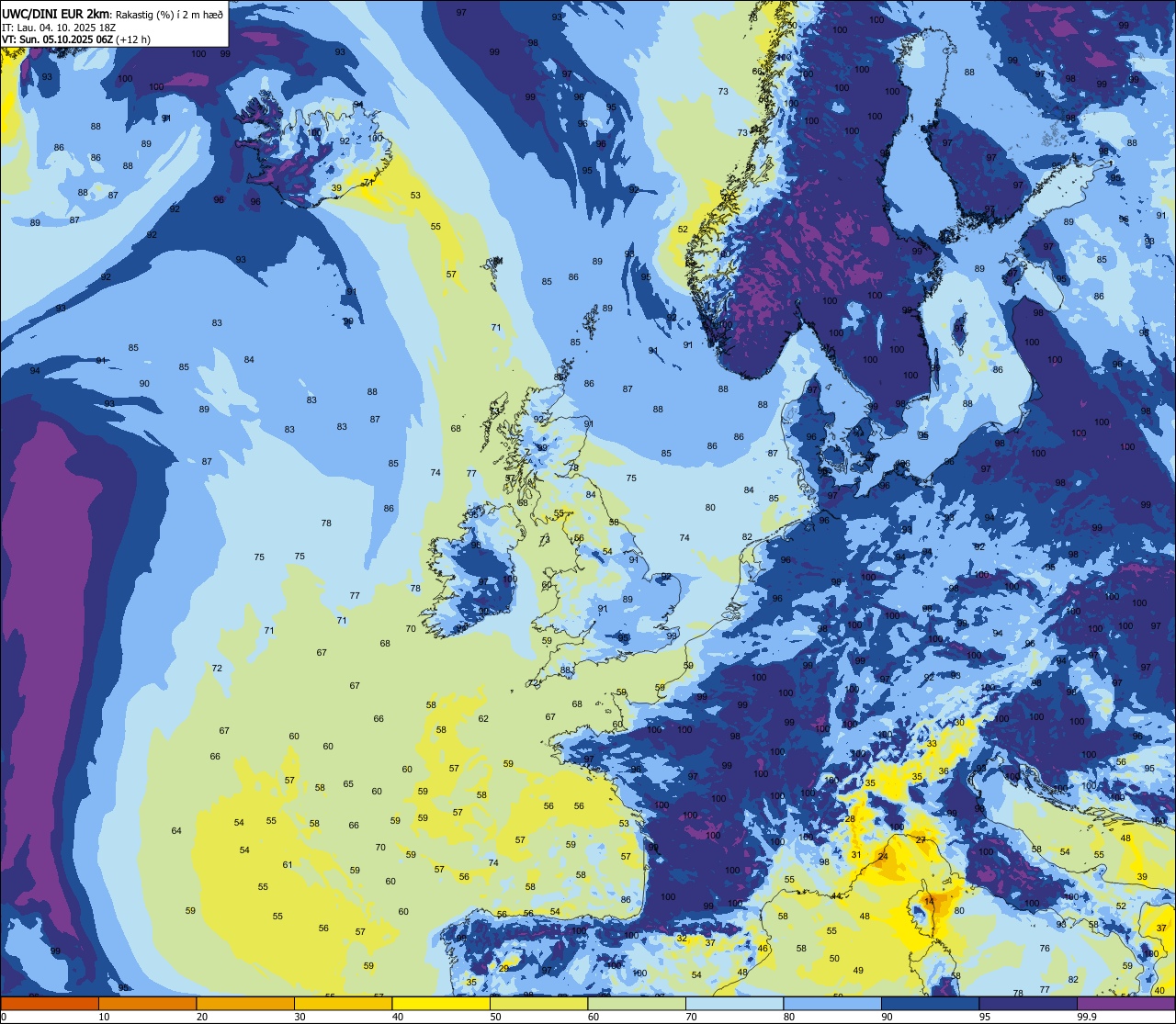Image resolution: width=1176 pixels, height=1024 pixels.
Task: Click the 30–40 gold legend swatch
Action: 343,1003
